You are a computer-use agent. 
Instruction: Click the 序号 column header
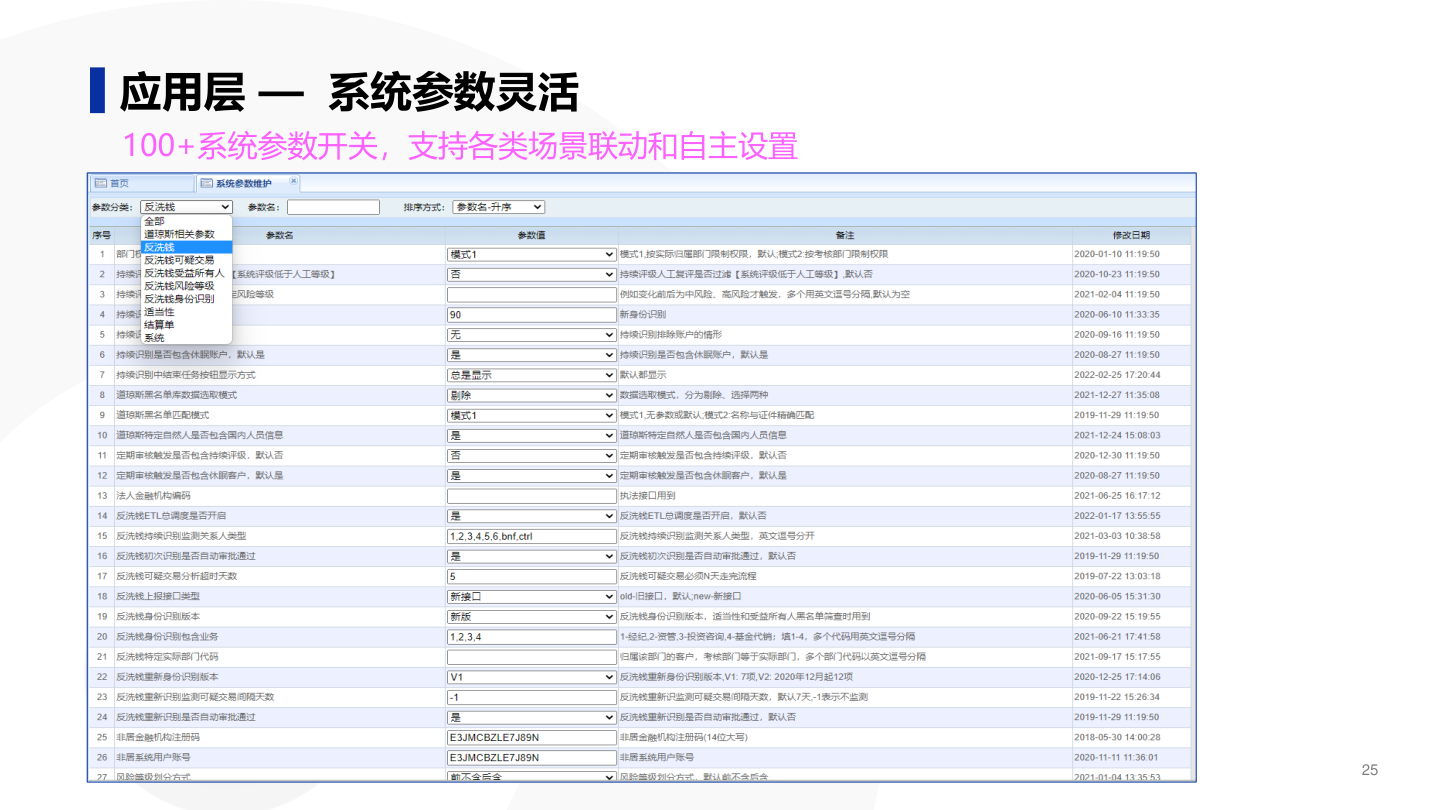101,235
